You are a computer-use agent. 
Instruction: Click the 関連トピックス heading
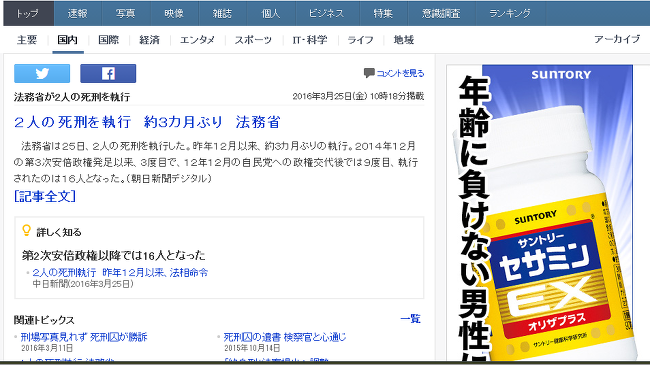point(44,320)
